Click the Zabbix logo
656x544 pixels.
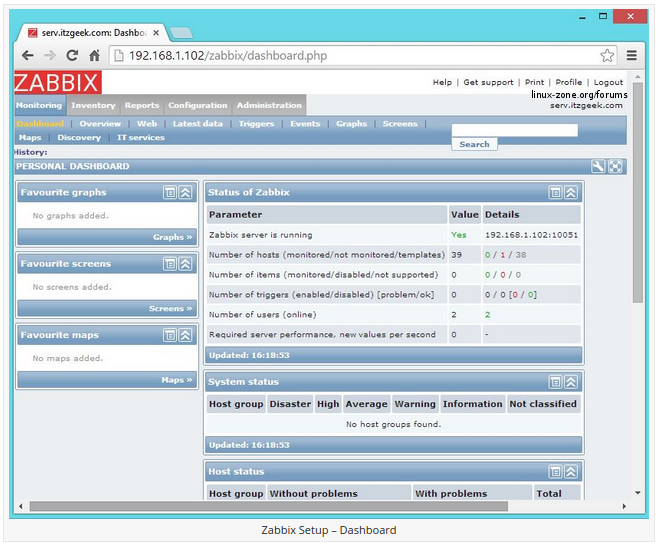coord(57,82)
